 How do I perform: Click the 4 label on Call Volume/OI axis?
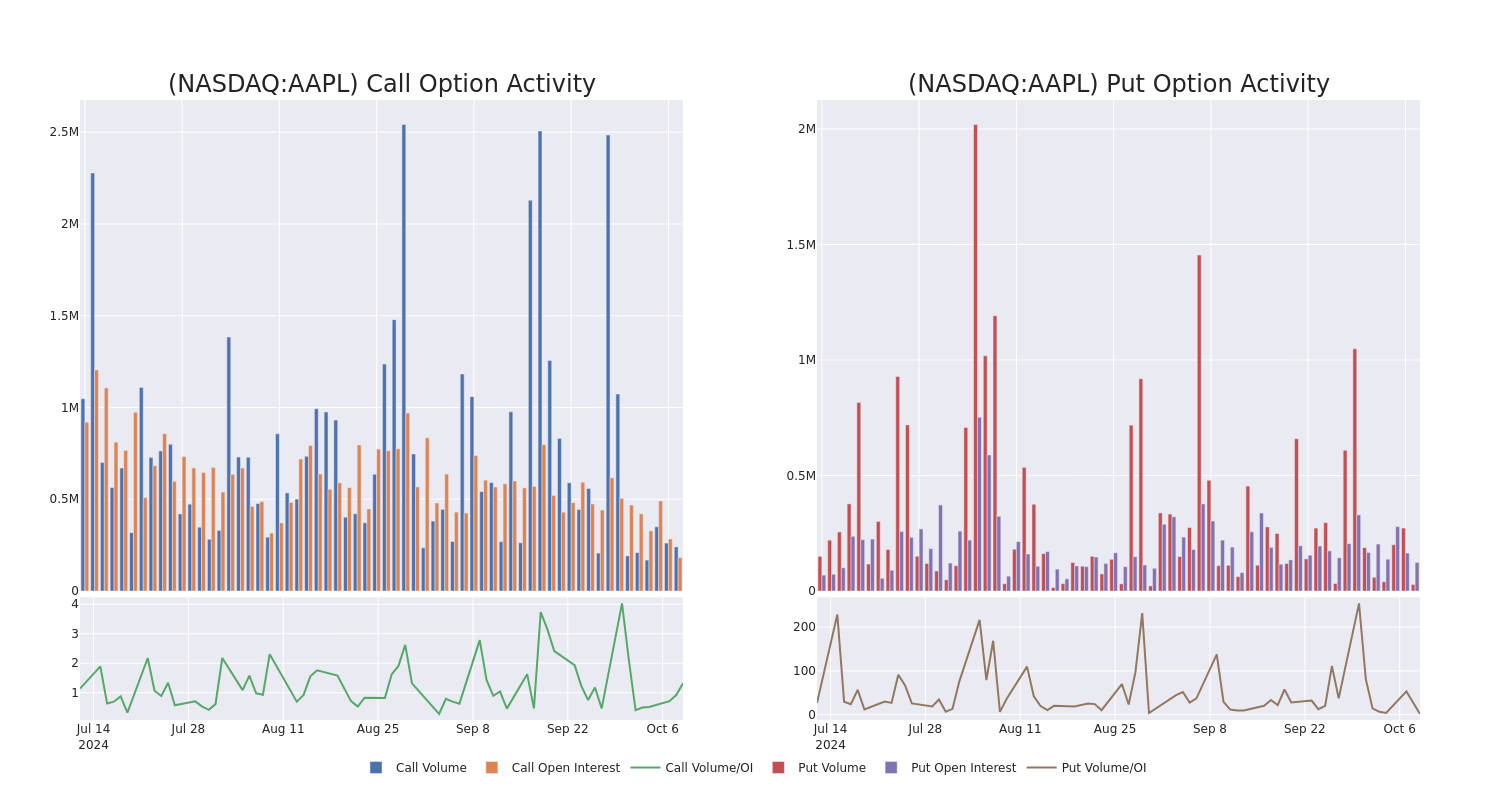click(74, 604)
